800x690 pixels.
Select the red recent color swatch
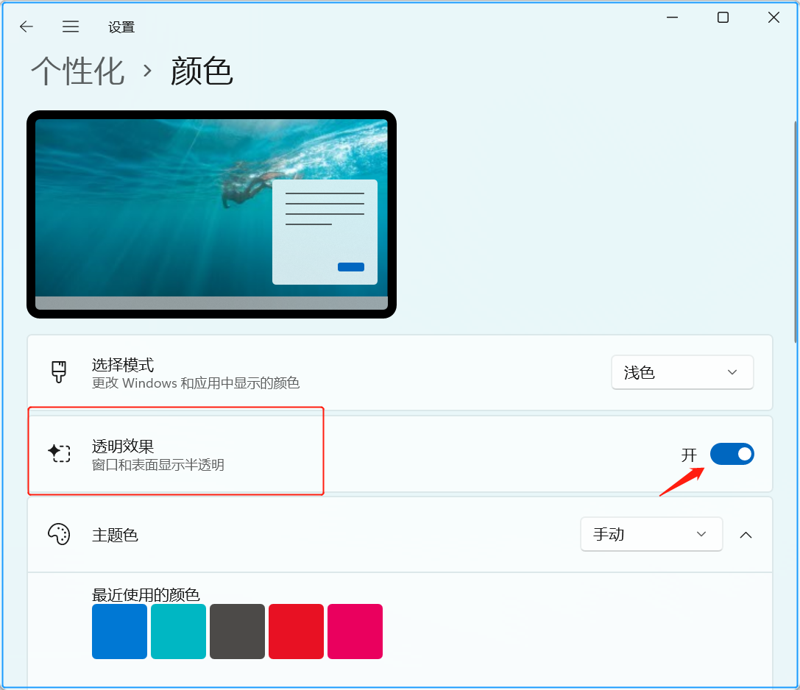(x=296, y=631)
